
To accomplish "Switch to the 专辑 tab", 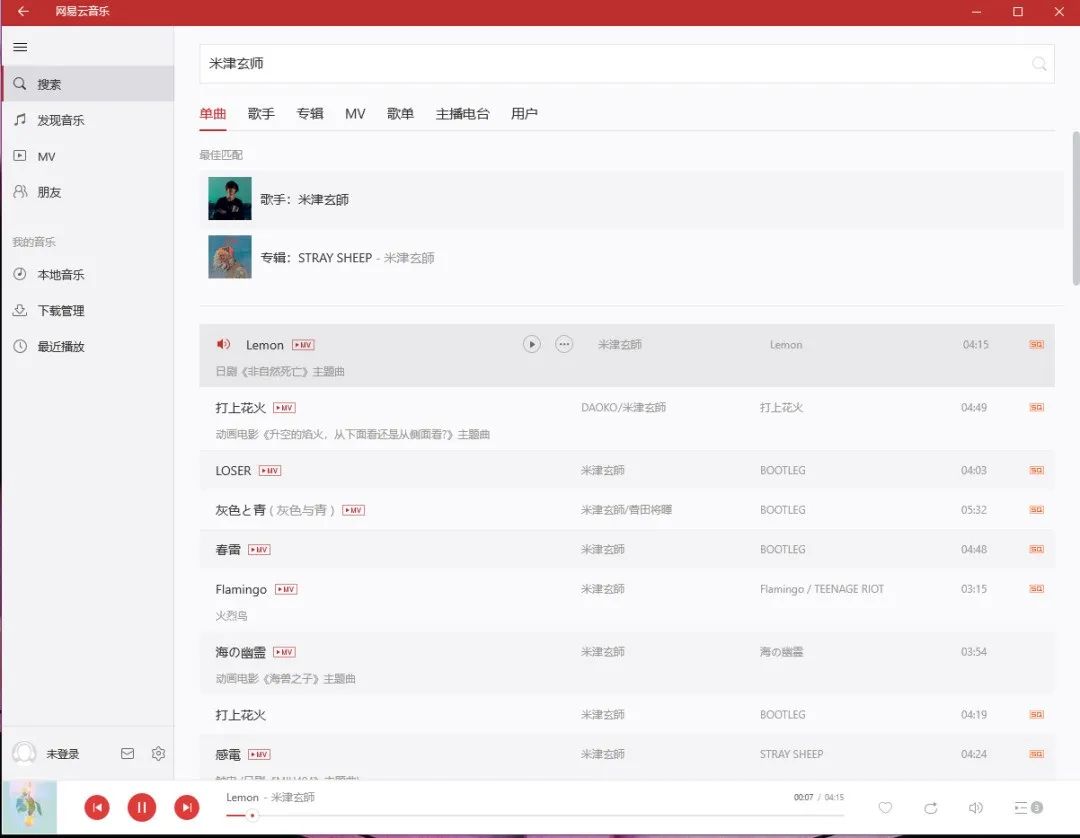I will [310, 114].
